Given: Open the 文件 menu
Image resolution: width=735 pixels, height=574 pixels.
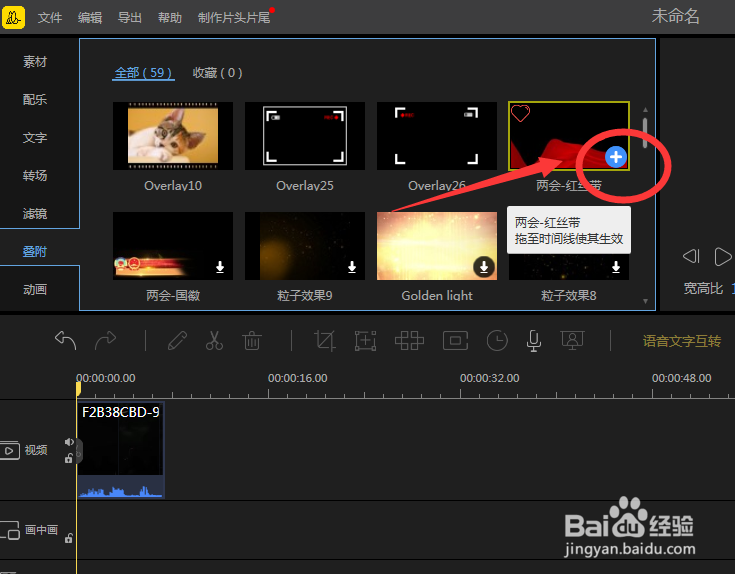Looking at the screenshot, I should point(50,18).
